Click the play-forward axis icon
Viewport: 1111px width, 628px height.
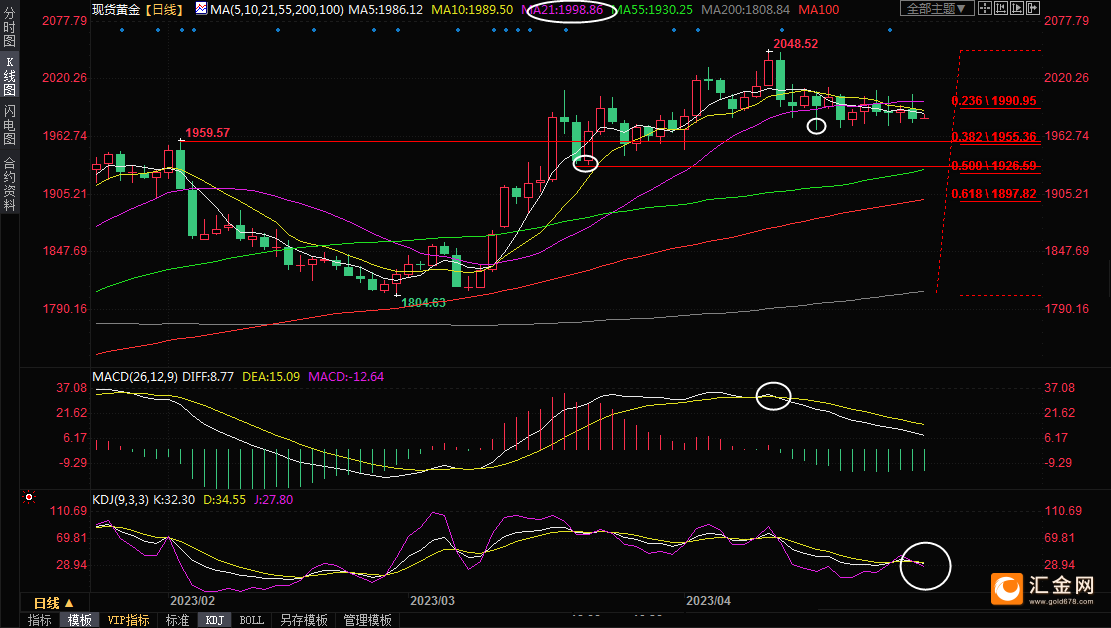point(1017,9)
